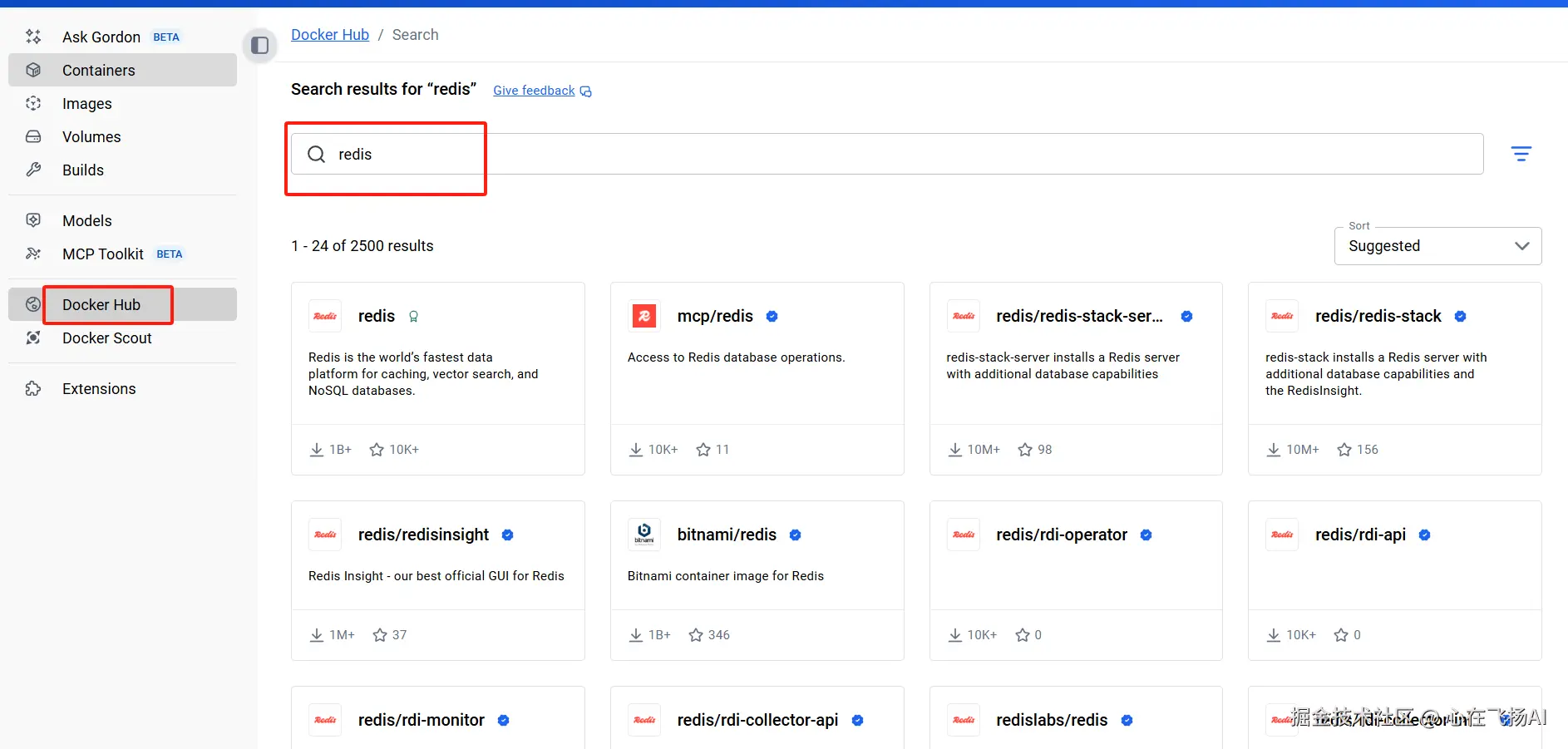
Task: Open the redis/rdi-api result title
Action: (1360, 535)
